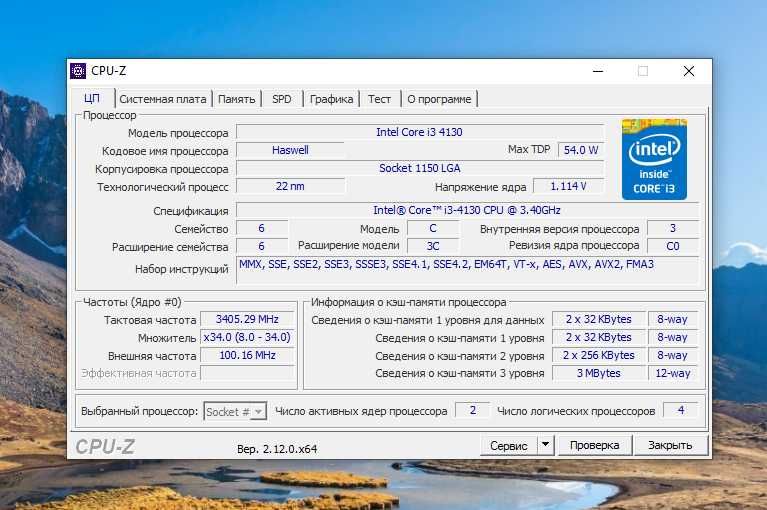767x510 pixels.
Task: Click the multiplier value x34.0 (8.0 - 34.0)
Action: [x=247, y=337]
